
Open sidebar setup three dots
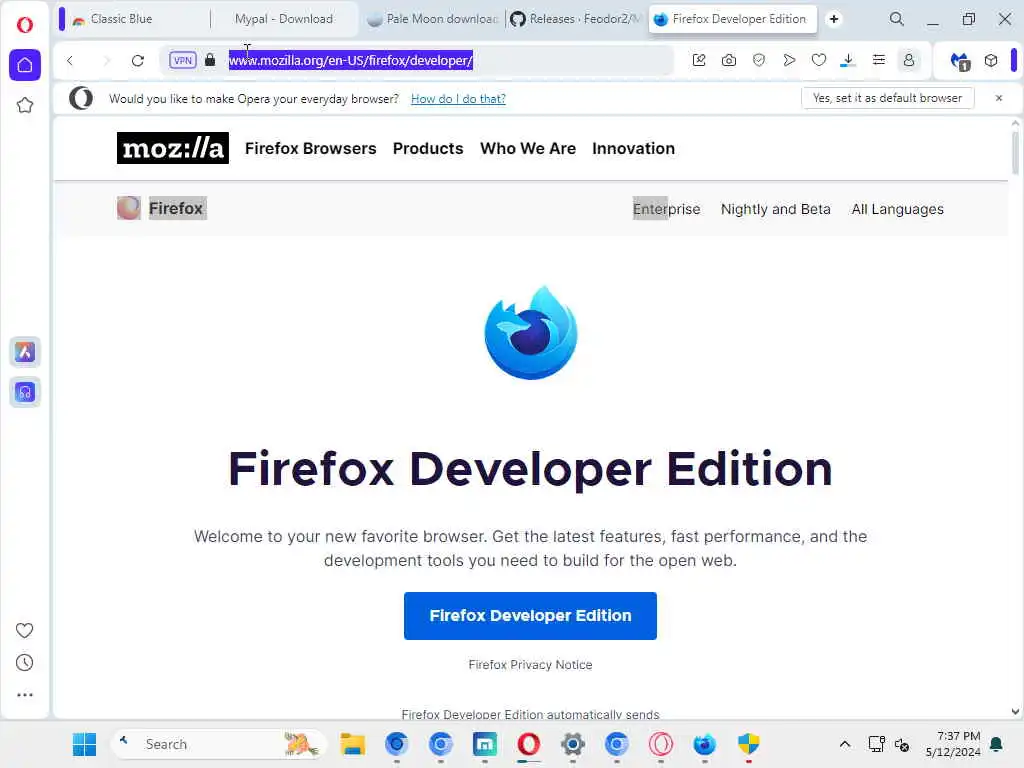(24, 695)
